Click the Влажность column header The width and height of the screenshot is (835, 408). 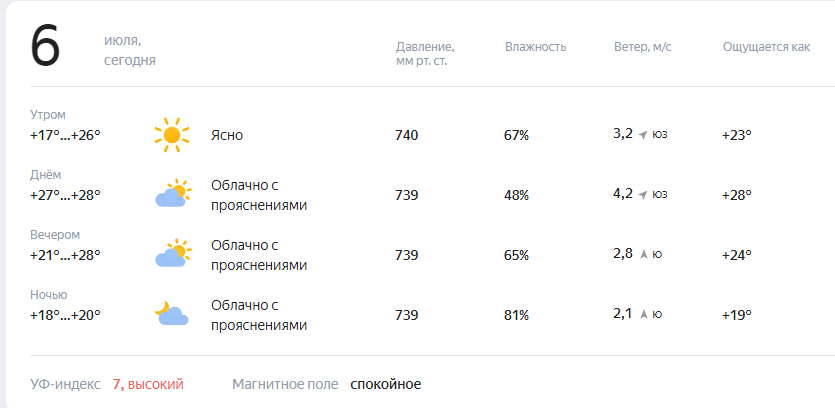point(535,47)
